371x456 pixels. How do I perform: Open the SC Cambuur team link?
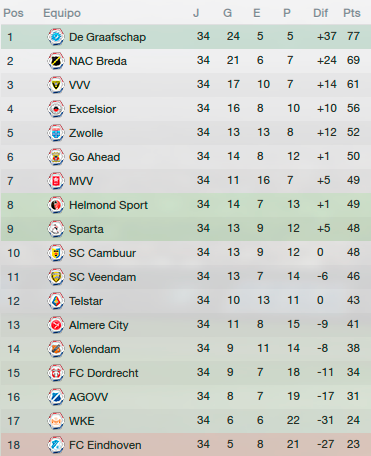tap(102, 253)
